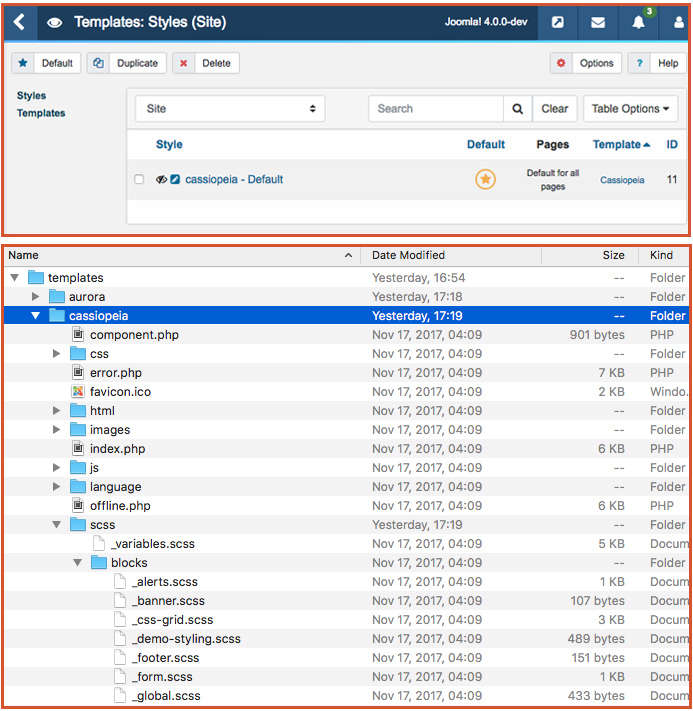
Task: Click the orange default star icon
Action: [x=485, y=180]
